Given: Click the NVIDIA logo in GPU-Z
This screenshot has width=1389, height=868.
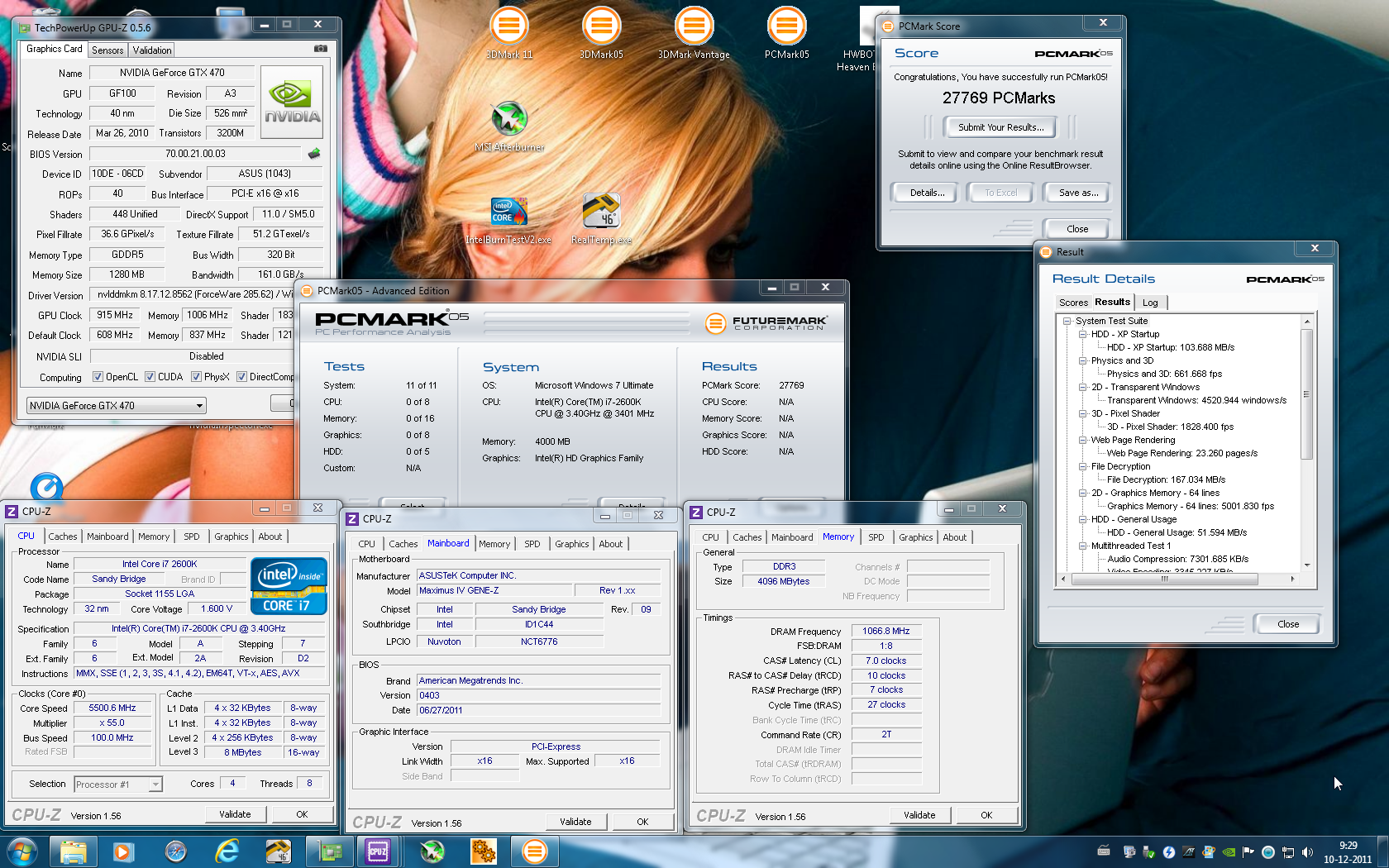Looking at the screenshot, I should pyautogui.click(x=292, y=102).
